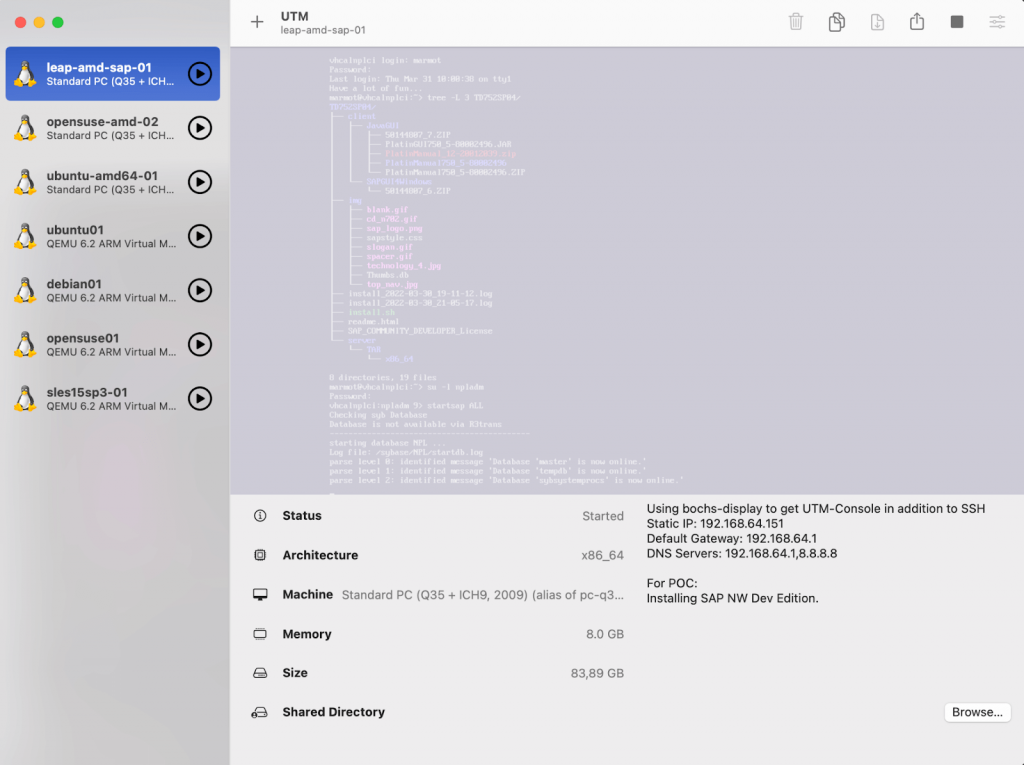The height and width of the screenshot is (765, 1024).
Task: Click the 83,89 GB size value
Action: click(597, 674)
